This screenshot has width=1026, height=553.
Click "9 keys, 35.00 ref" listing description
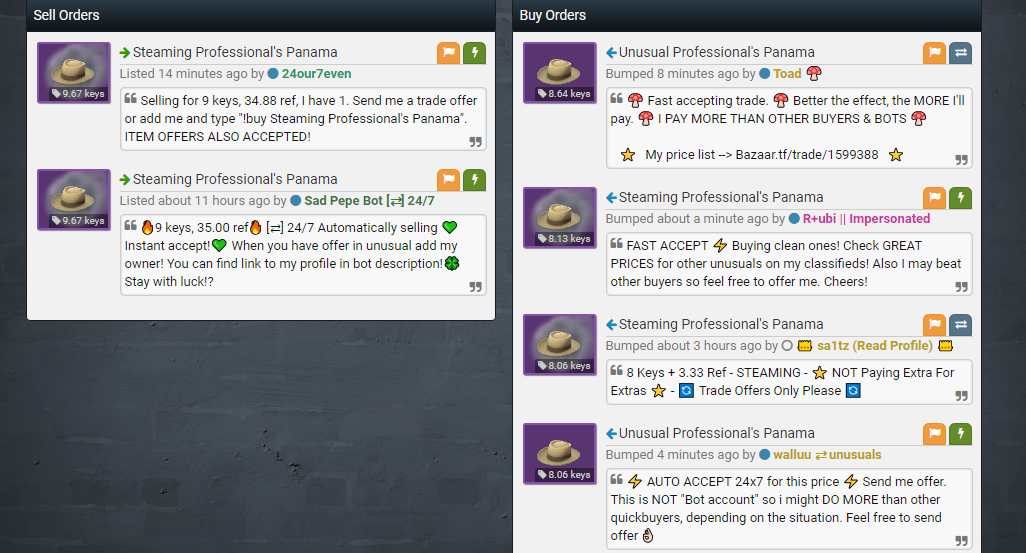[303, 255]
